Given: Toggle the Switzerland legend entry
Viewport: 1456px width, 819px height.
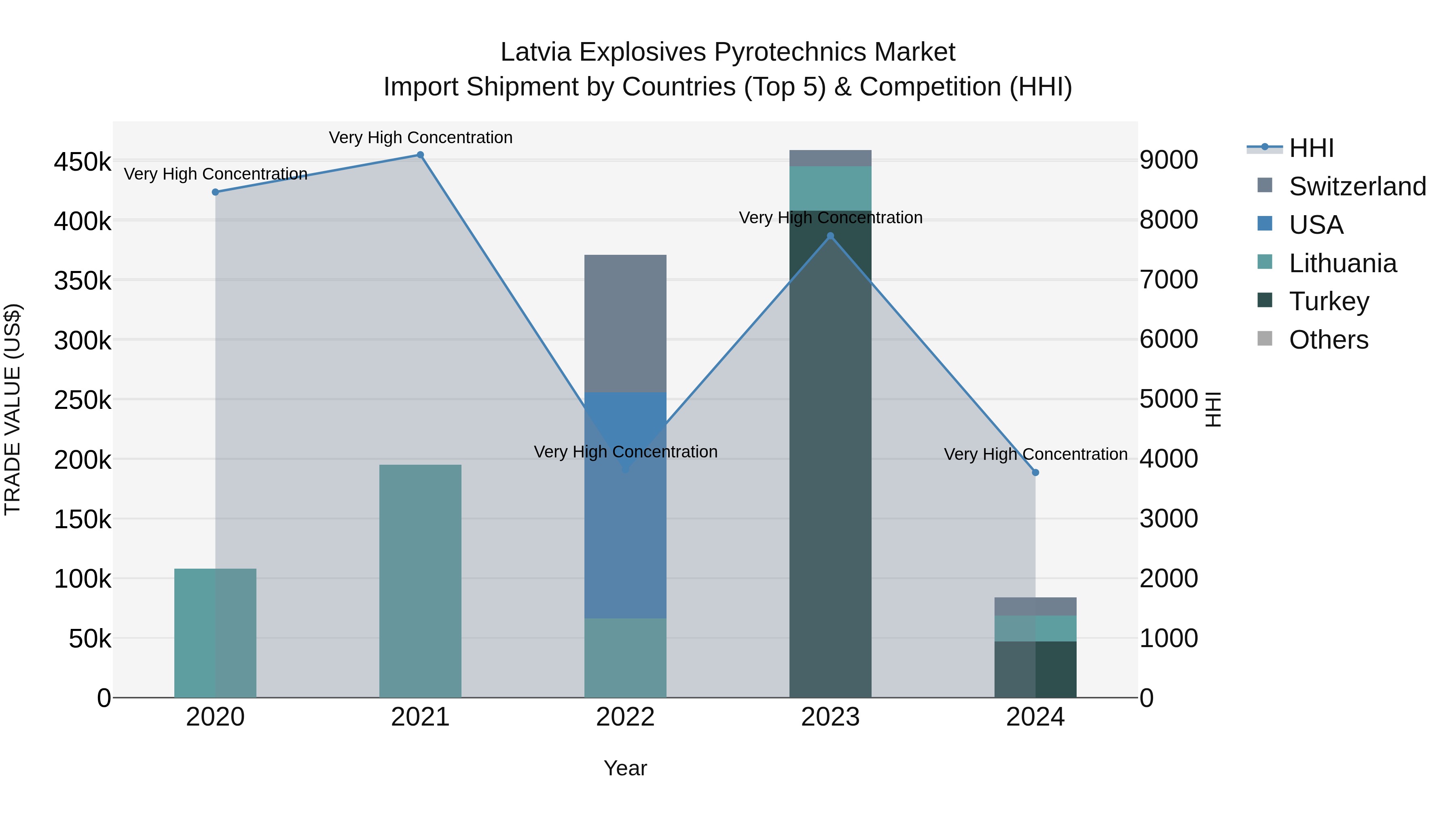Looking at the screenshot, I should (x=1341, y=186).
